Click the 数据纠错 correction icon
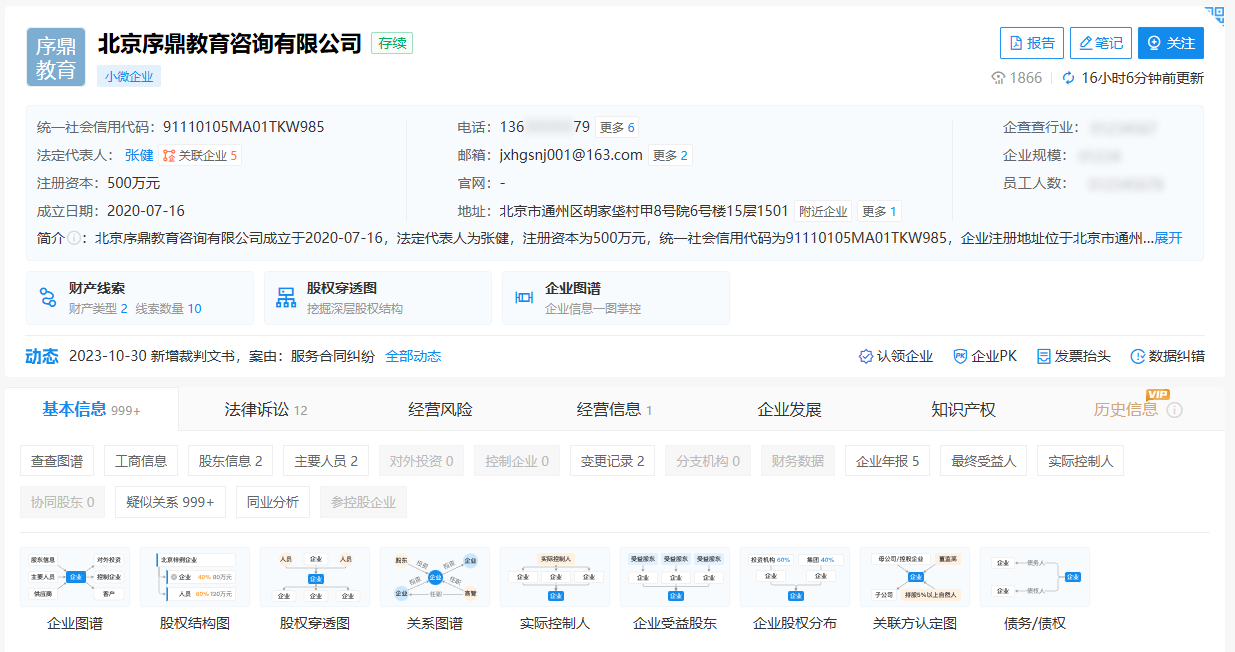 coord(1137,356)
